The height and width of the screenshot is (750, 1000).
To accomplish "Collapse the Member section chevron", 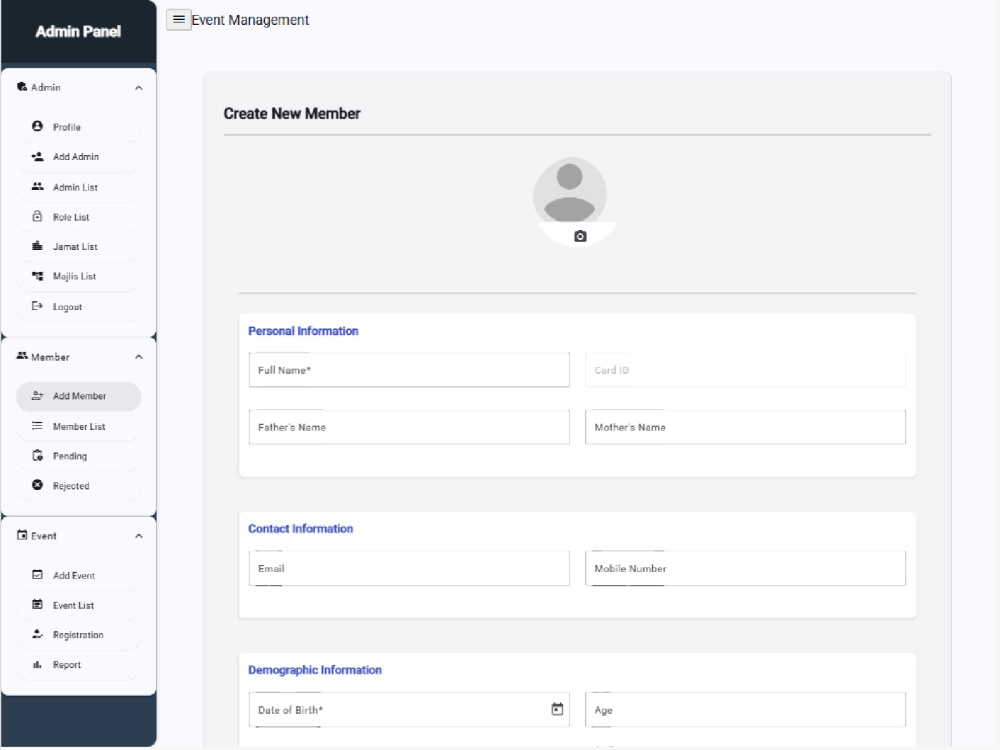I will coord(138,357).
